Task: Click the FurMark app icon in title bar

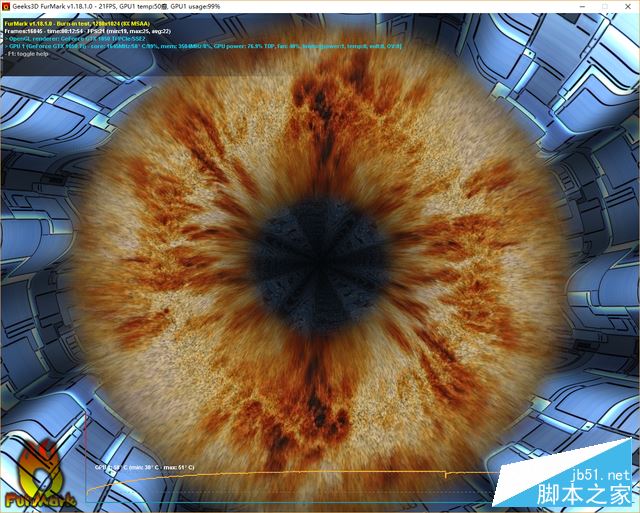Action: 7,6
